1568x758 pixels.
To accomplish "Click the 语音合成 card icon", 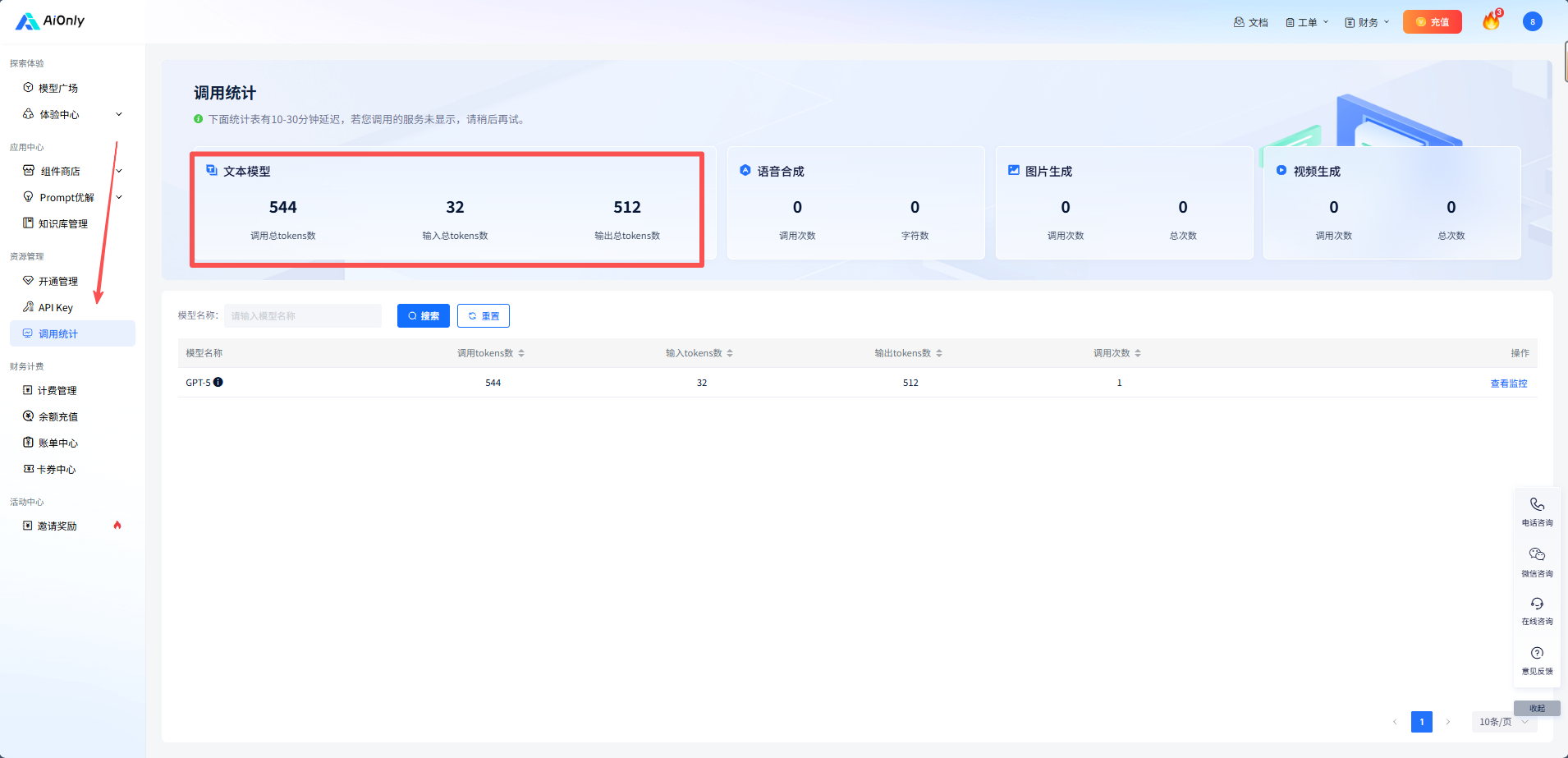I will pyautogui.click(x=745, y=170).
